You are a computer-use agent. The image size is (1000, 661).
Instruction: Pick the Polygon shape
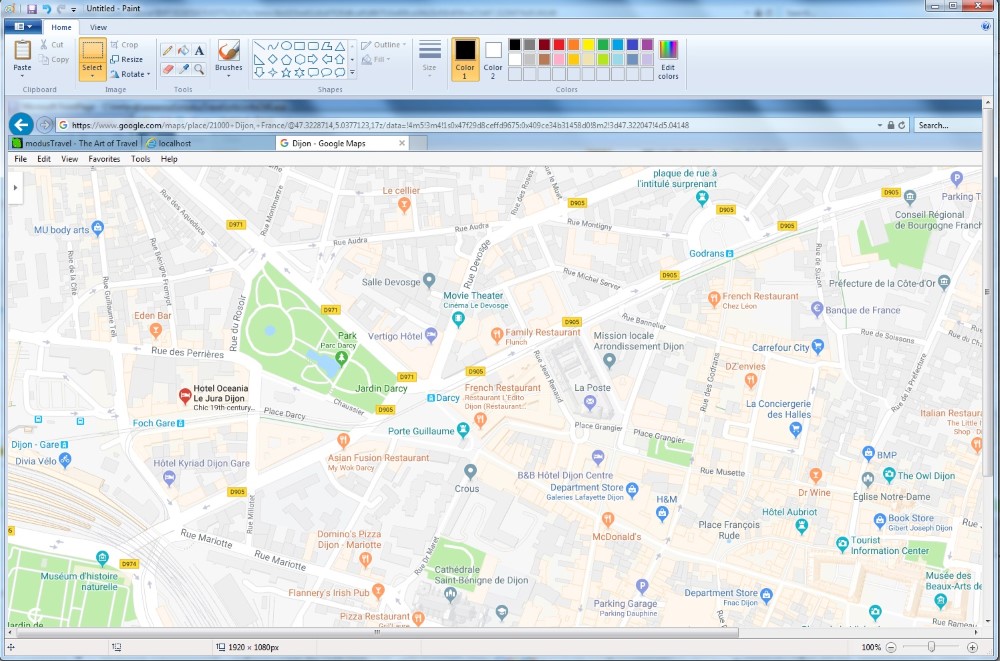(327, 46)
